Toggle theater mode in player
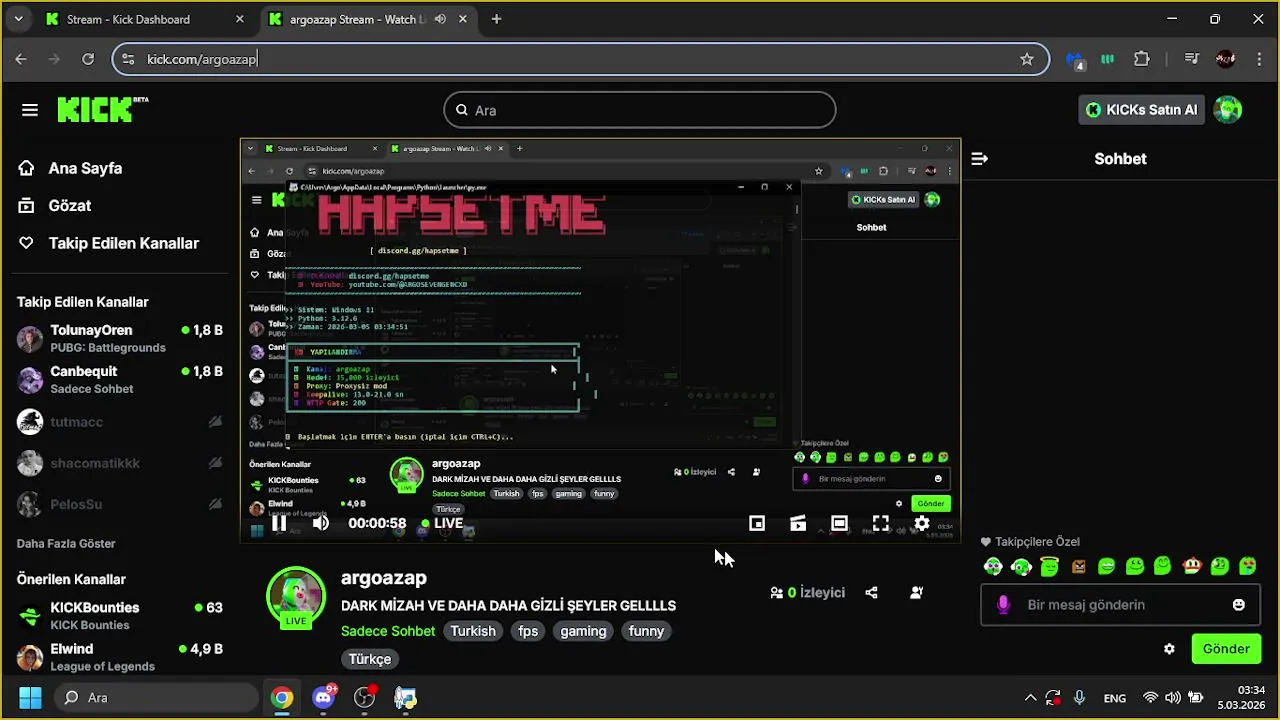The height and width of the screenshot is (720, 1280). tap(839, 523)
